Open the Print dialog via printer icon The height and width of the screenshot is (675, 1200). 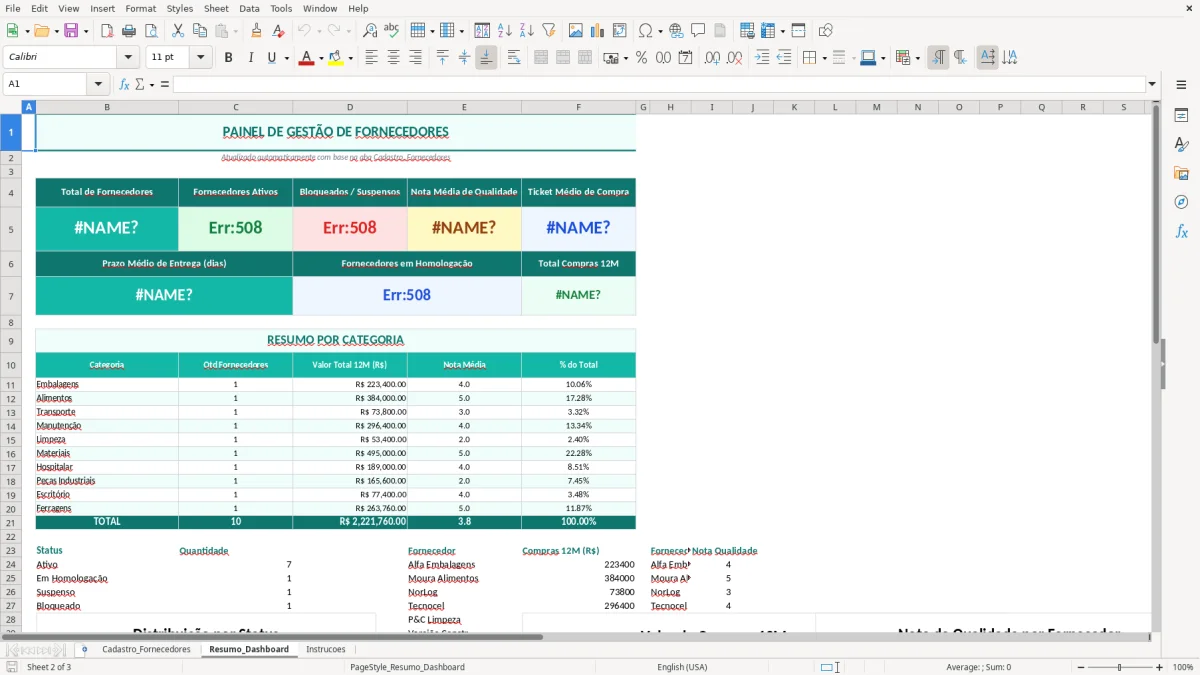click(129, 31)
